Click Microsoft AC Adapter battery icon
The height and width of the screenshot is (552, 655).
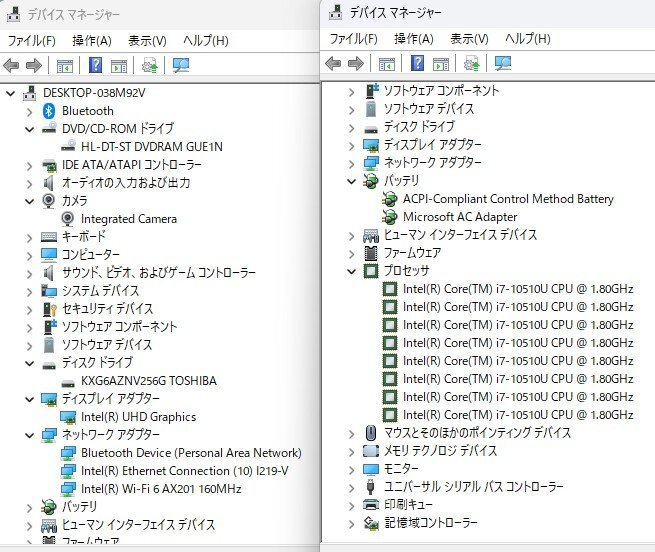click(390, 217)
